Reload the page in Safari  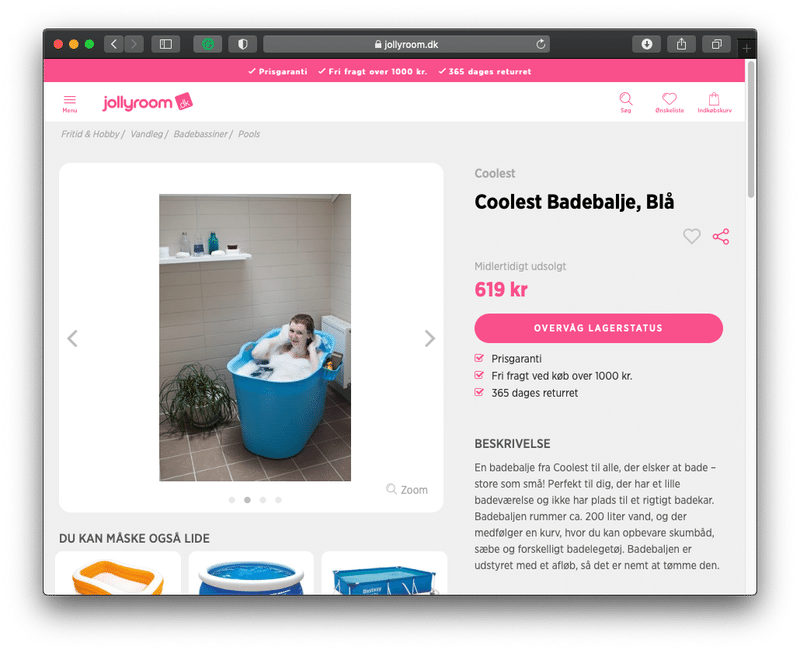tap(541, 44)
